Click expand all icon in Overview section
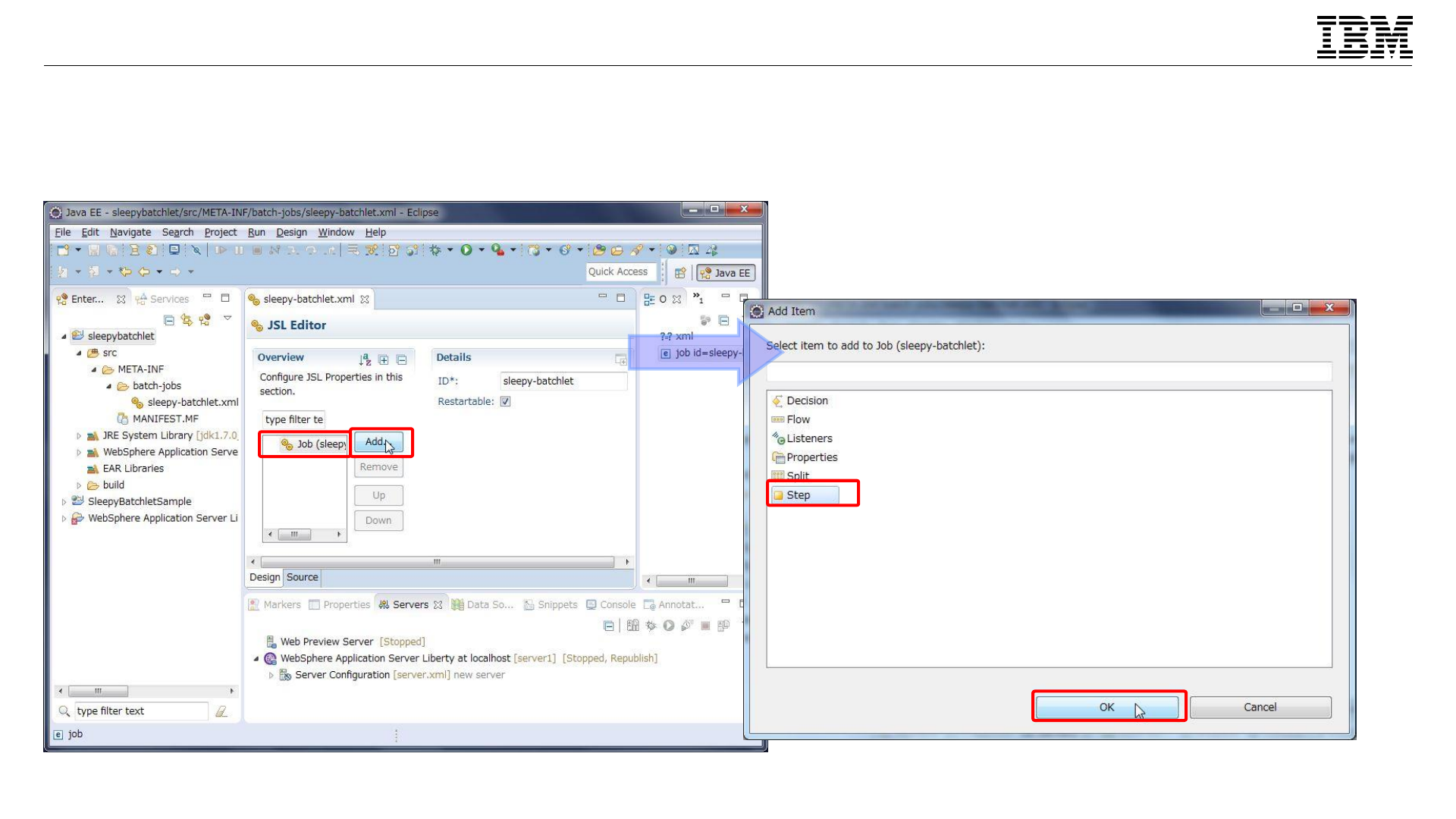This screenshot has width=1456, height=819. tap(384, 359)
